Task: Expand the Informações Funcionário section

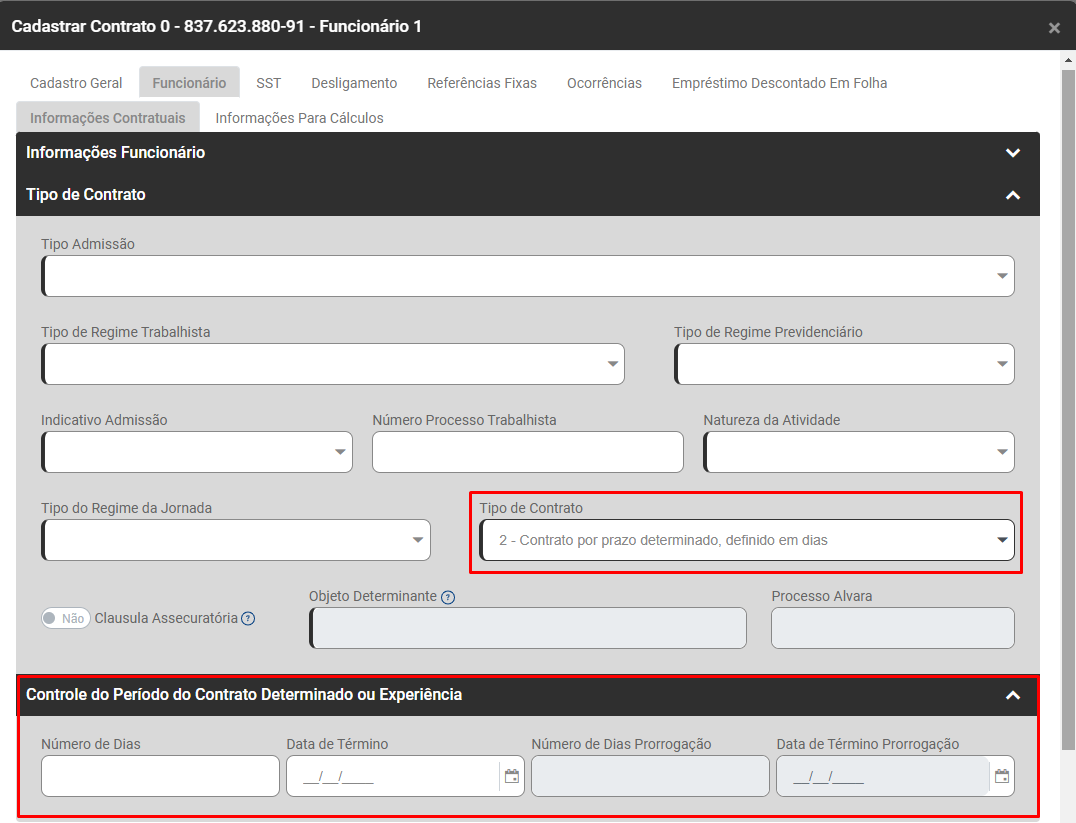Action: 1013,153
